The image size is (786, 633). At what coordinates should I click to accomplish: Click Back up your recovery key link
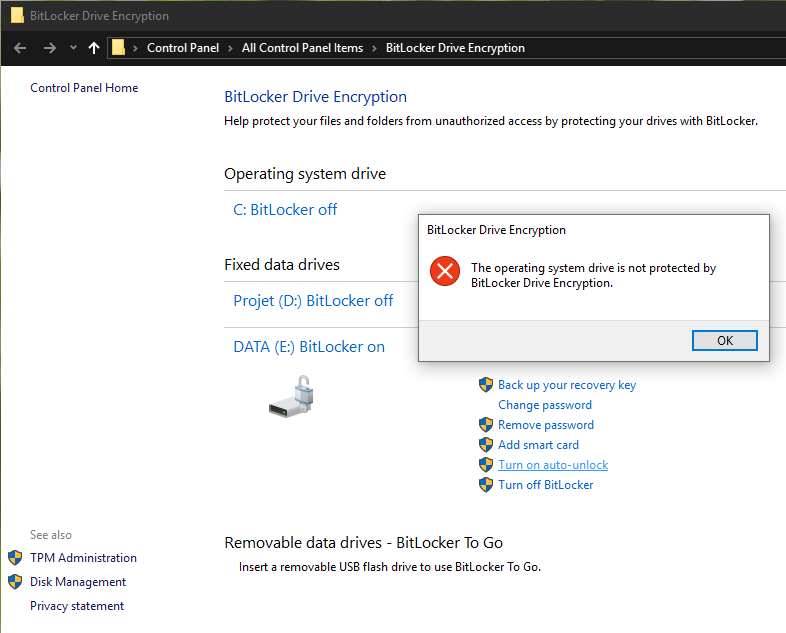point(567,385)
